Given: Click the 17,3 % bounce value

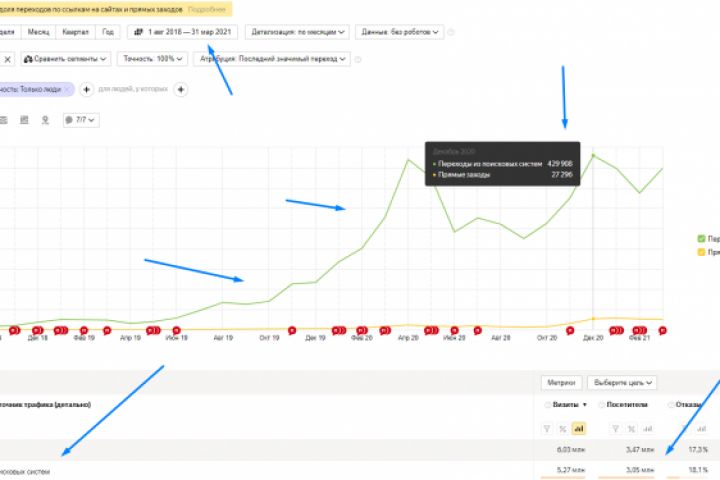Looking at the screenshot, I should (698, 449).
